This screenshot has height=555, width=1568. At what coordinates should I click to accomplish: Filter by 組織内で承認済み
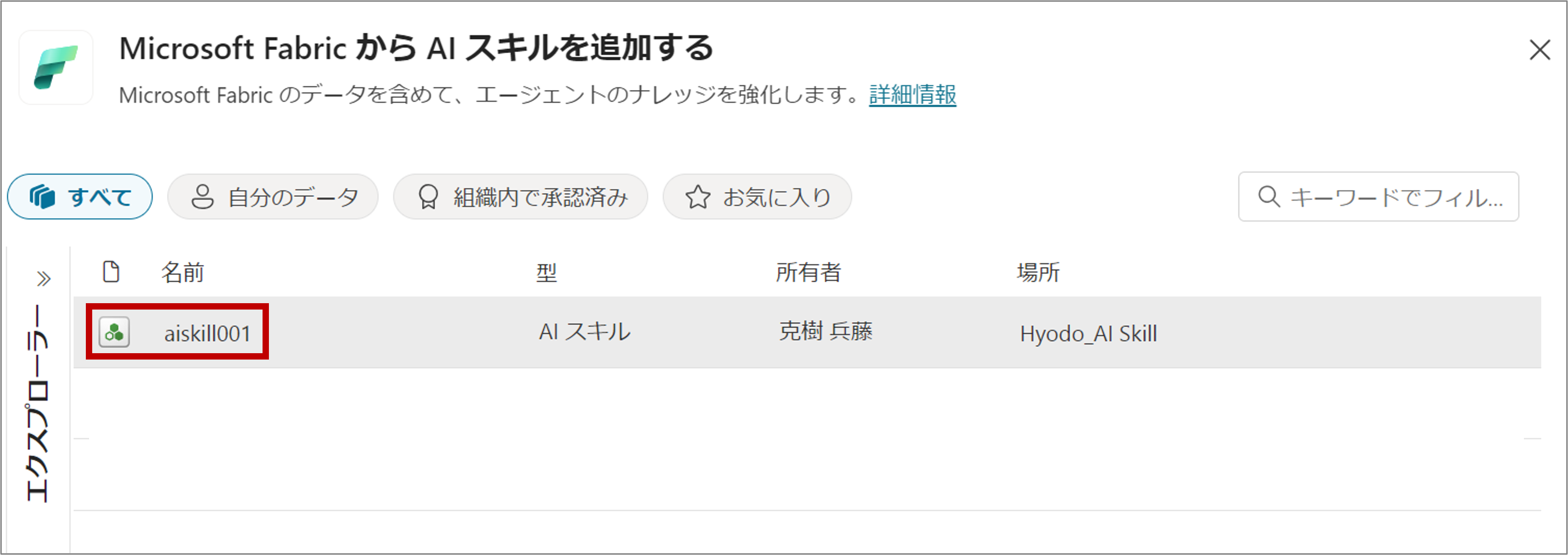pyautogui.click(x=521, y=197)
